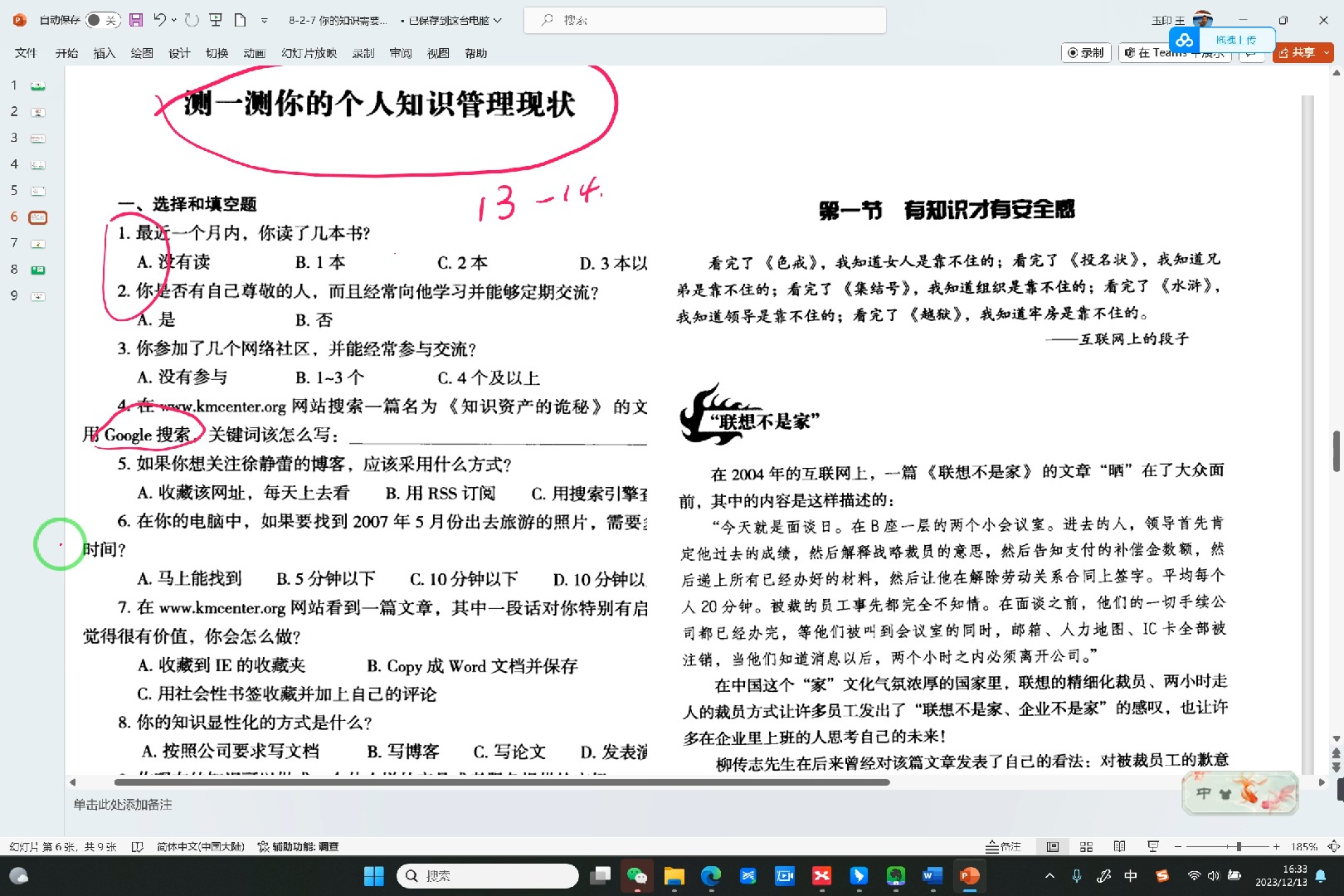
Task: Expand the 共享 share dropdown arrow
Action: pos(1325,52)
